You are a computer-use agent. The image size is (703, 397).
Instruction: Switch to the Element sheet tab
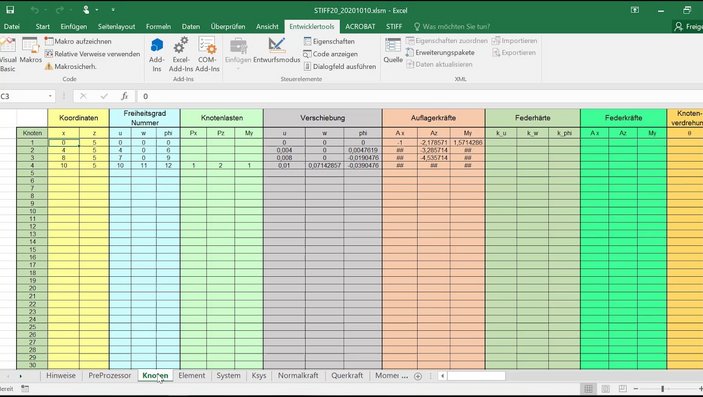(x=191, y=375)
